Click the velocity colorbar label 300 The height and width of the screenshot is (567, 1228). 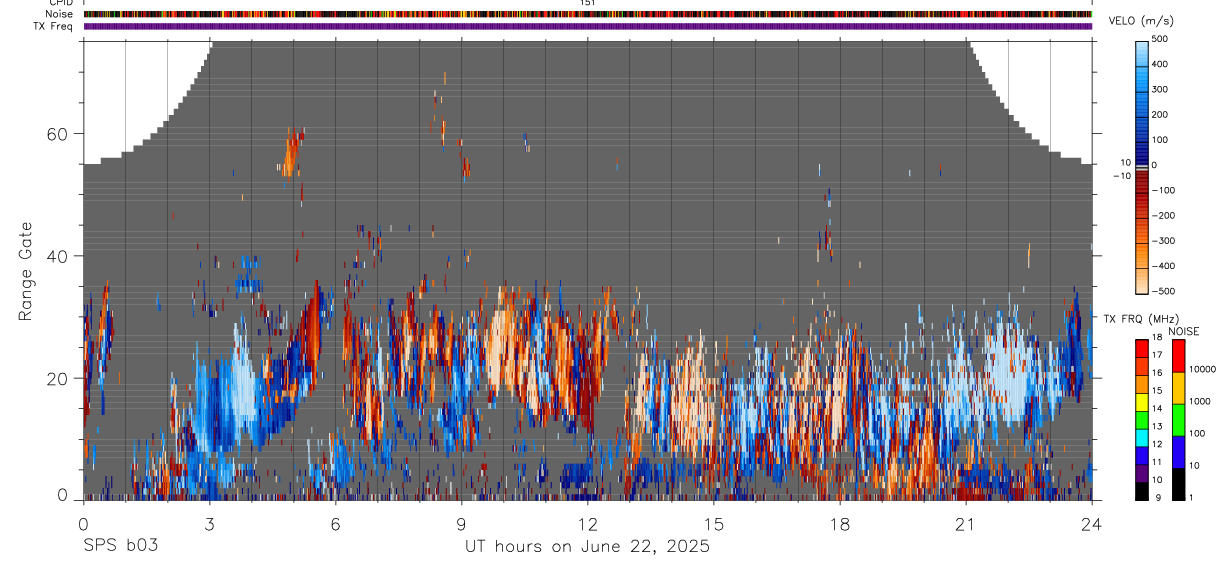point(1162,89)
